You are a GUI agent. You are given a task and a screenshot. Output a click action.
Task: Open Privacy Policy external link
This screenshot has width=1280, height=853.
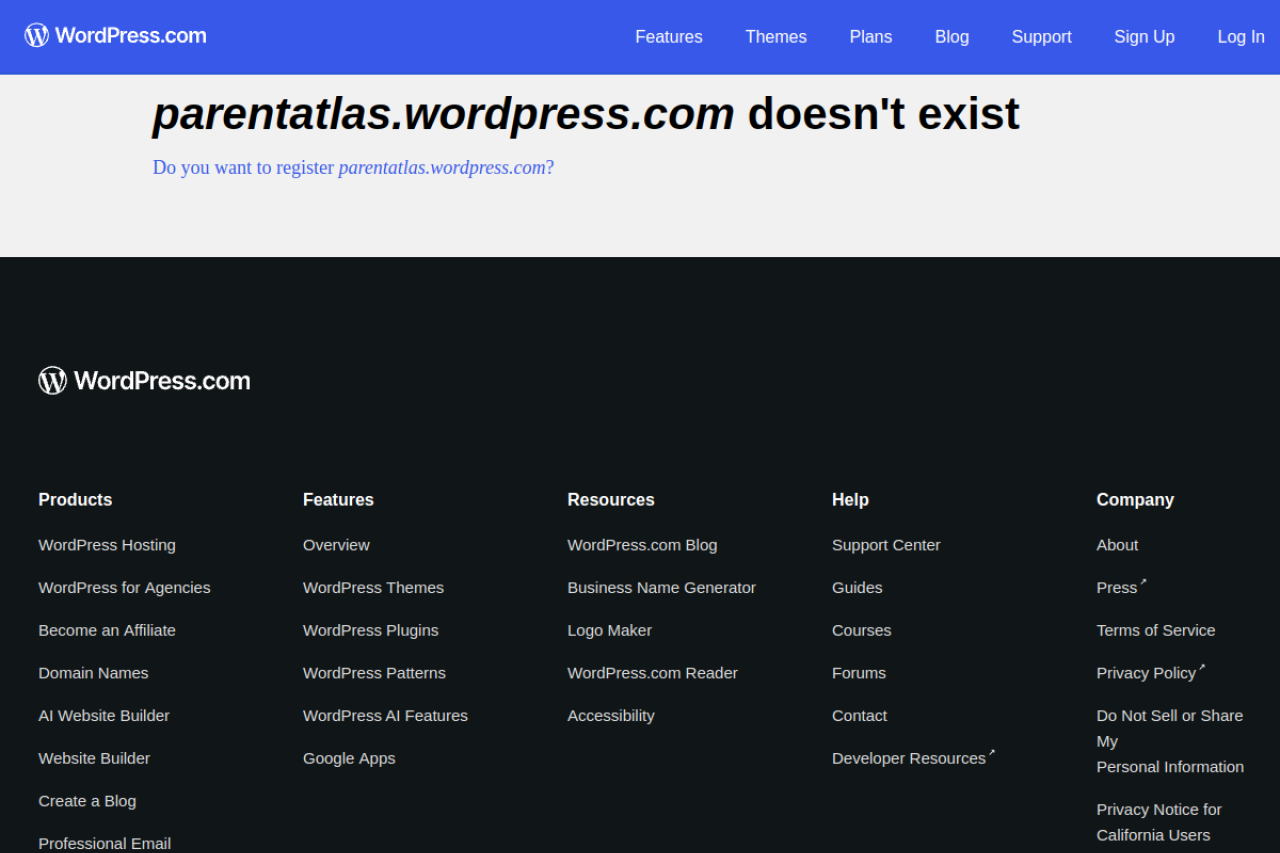(x=1150, y=672)
